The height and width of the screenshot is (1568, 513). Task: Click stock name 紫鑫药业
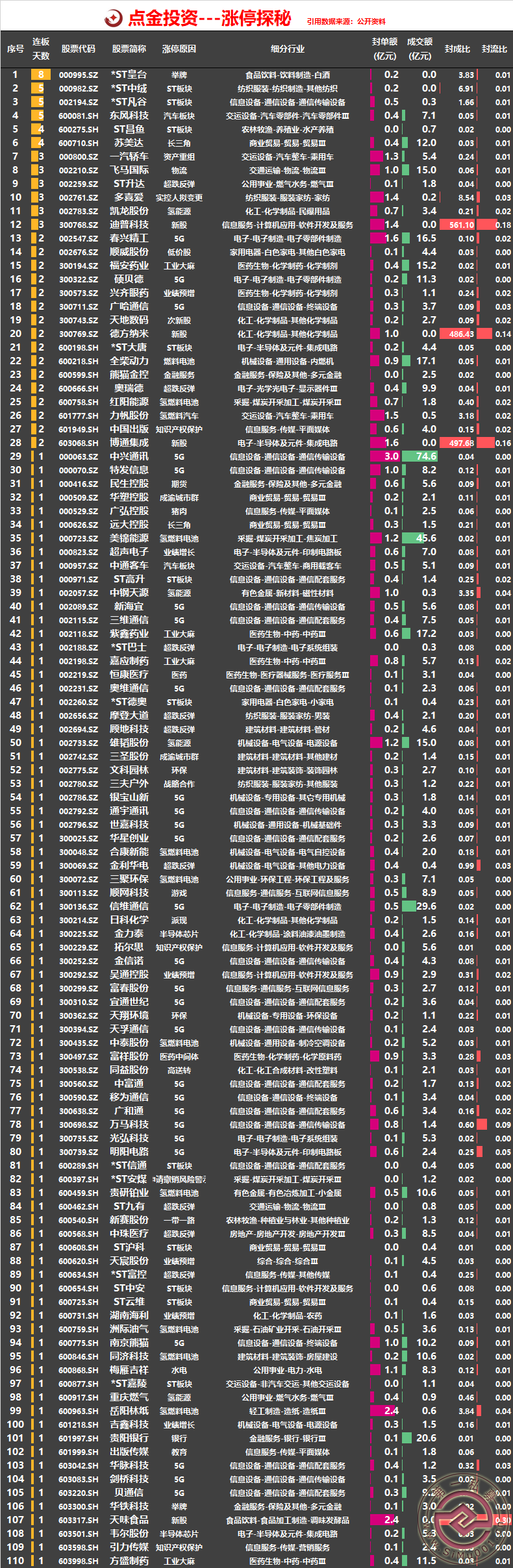point(129,634)
